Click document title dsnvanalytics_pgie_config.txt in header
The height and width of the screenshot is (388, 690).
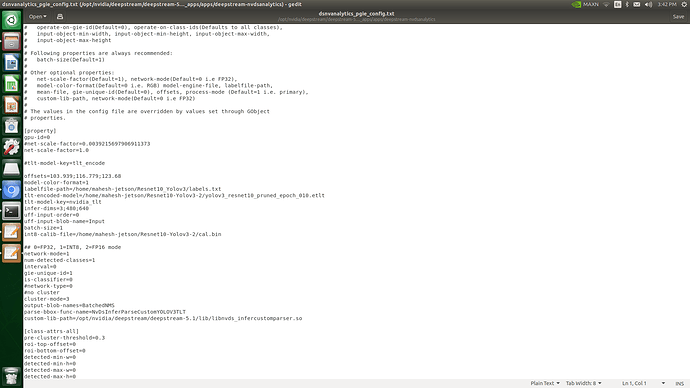point(356,14)
